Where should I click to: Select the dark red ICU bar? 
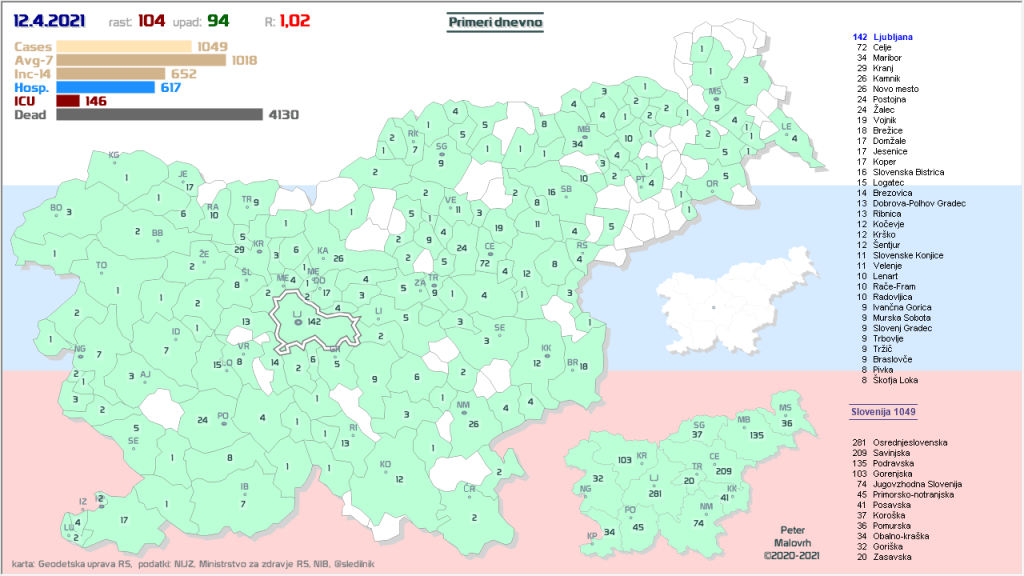[68, 101]
